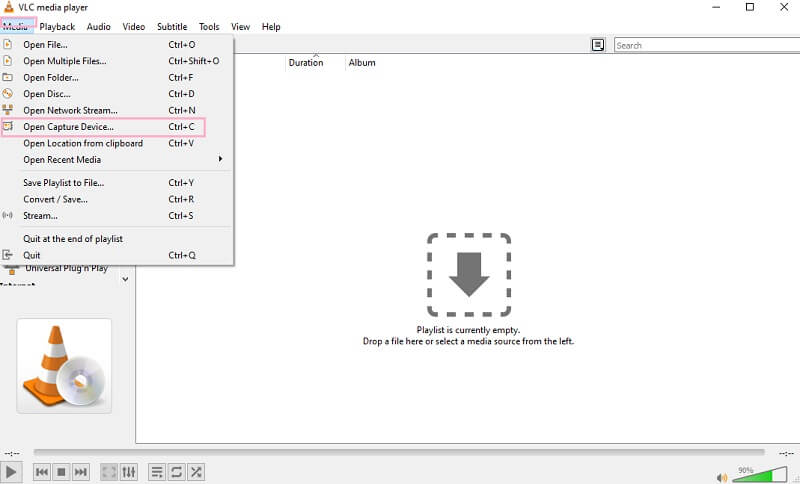Choose Open Disc... entry
The width and height of the screenshot is (800, 484).
pos(116,94)
